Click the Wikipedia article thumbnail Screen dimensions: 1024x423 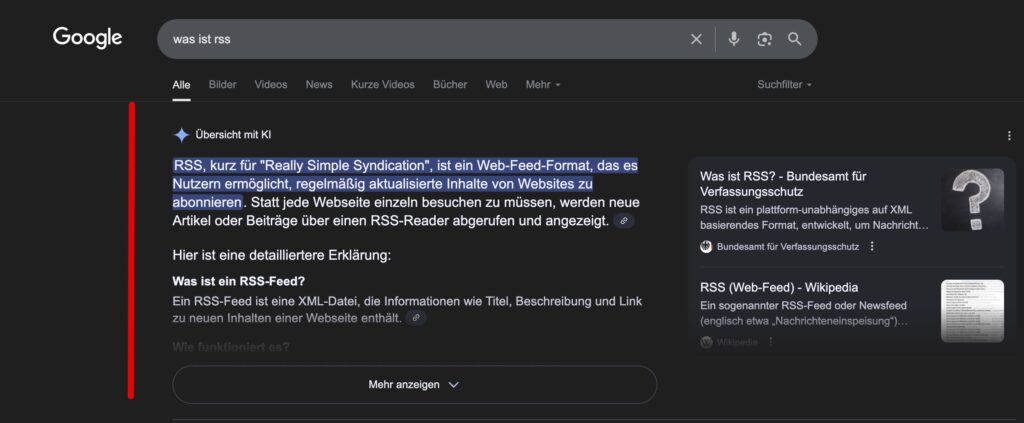click(972, 311)
